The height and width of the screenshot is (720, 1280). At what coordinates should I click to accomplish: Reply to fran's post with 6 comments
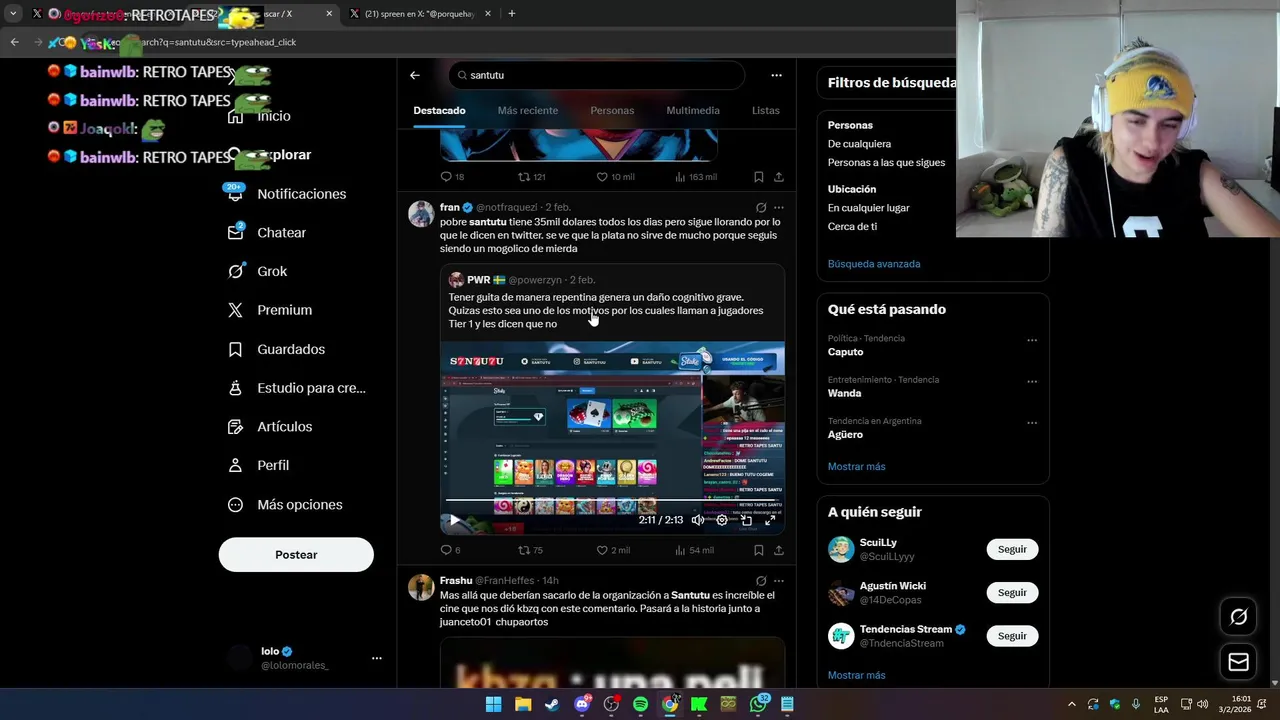(450, 550)
